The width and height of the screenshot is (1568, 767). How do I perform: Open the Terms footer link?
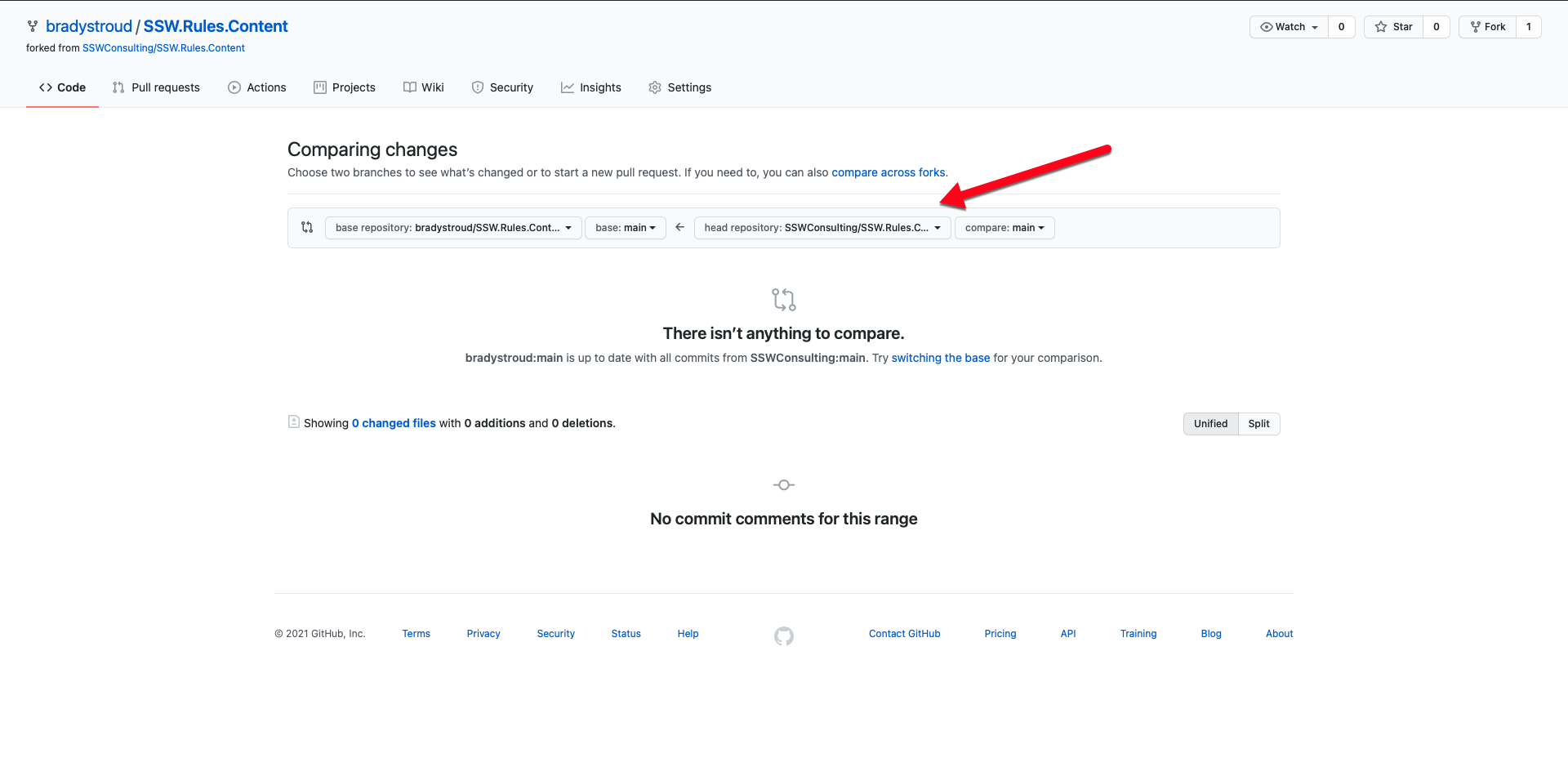tap(416, 634)
